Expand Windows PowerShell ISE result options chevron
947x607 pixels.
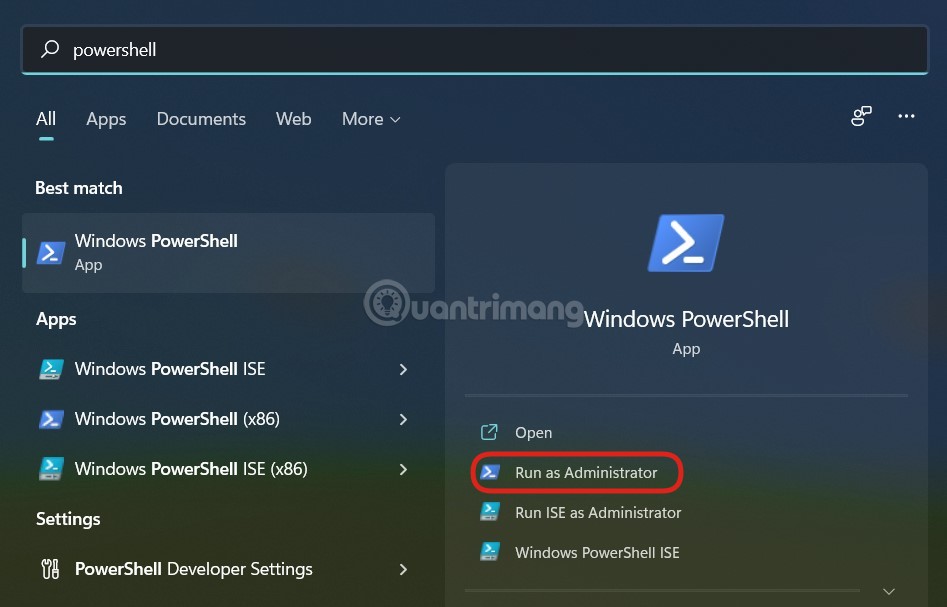[403, 369]
